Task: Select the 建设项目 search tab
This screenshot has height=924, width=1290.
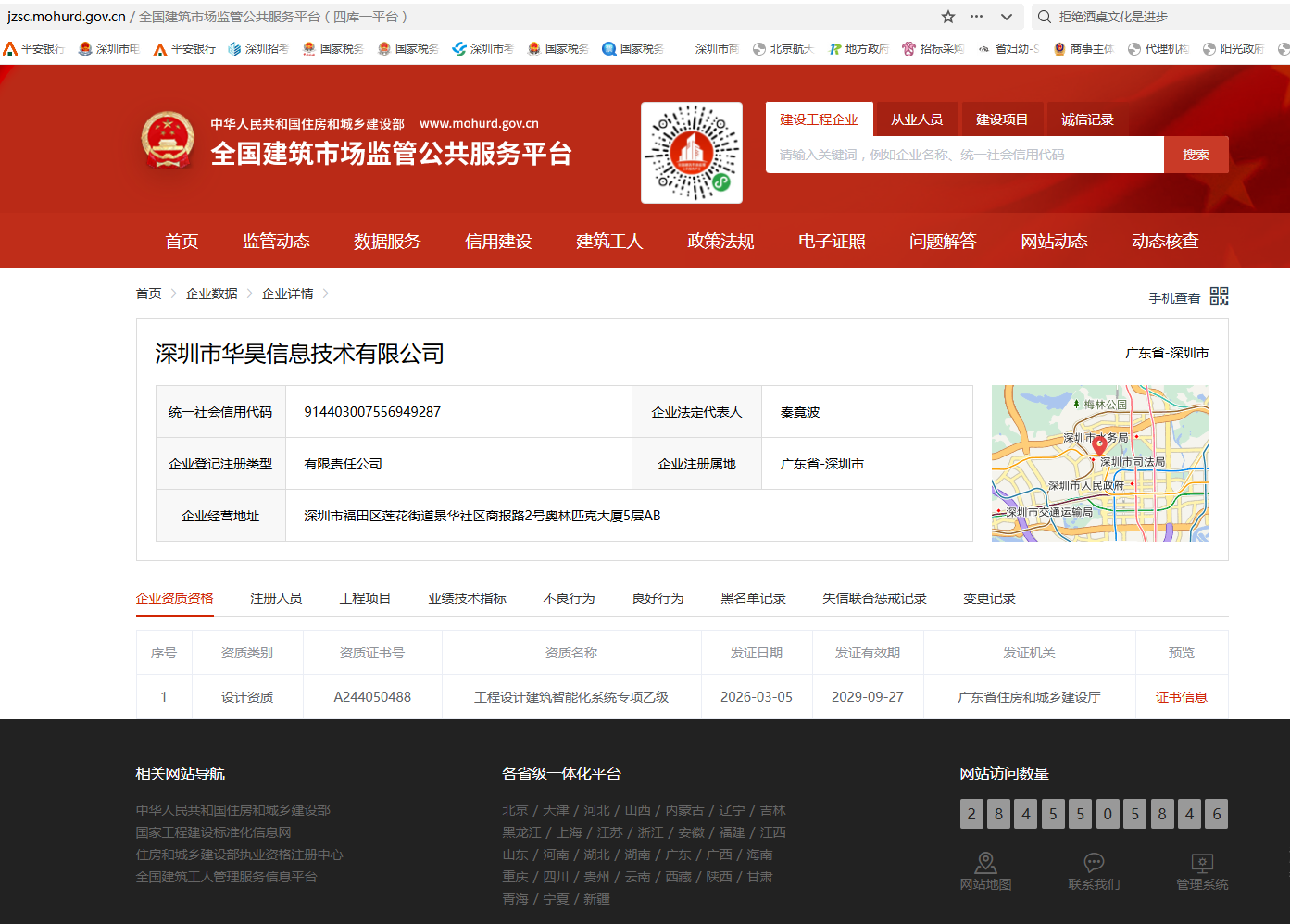Action: 1002,119
